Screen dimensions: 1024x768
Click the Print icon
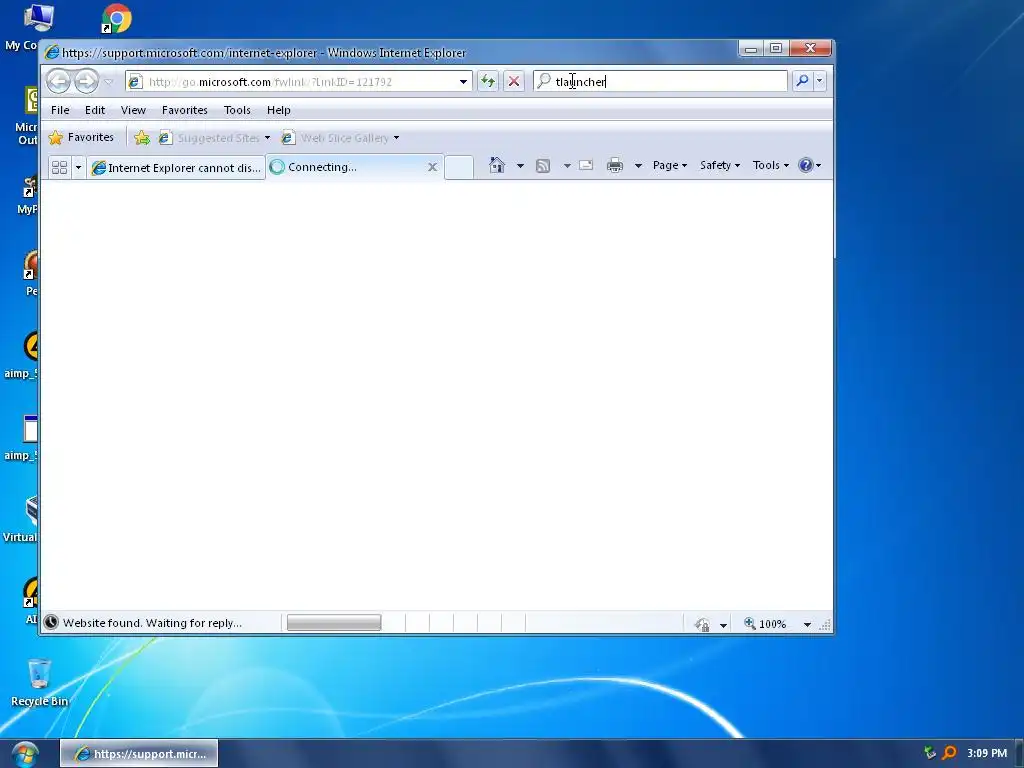click(615, 166)
